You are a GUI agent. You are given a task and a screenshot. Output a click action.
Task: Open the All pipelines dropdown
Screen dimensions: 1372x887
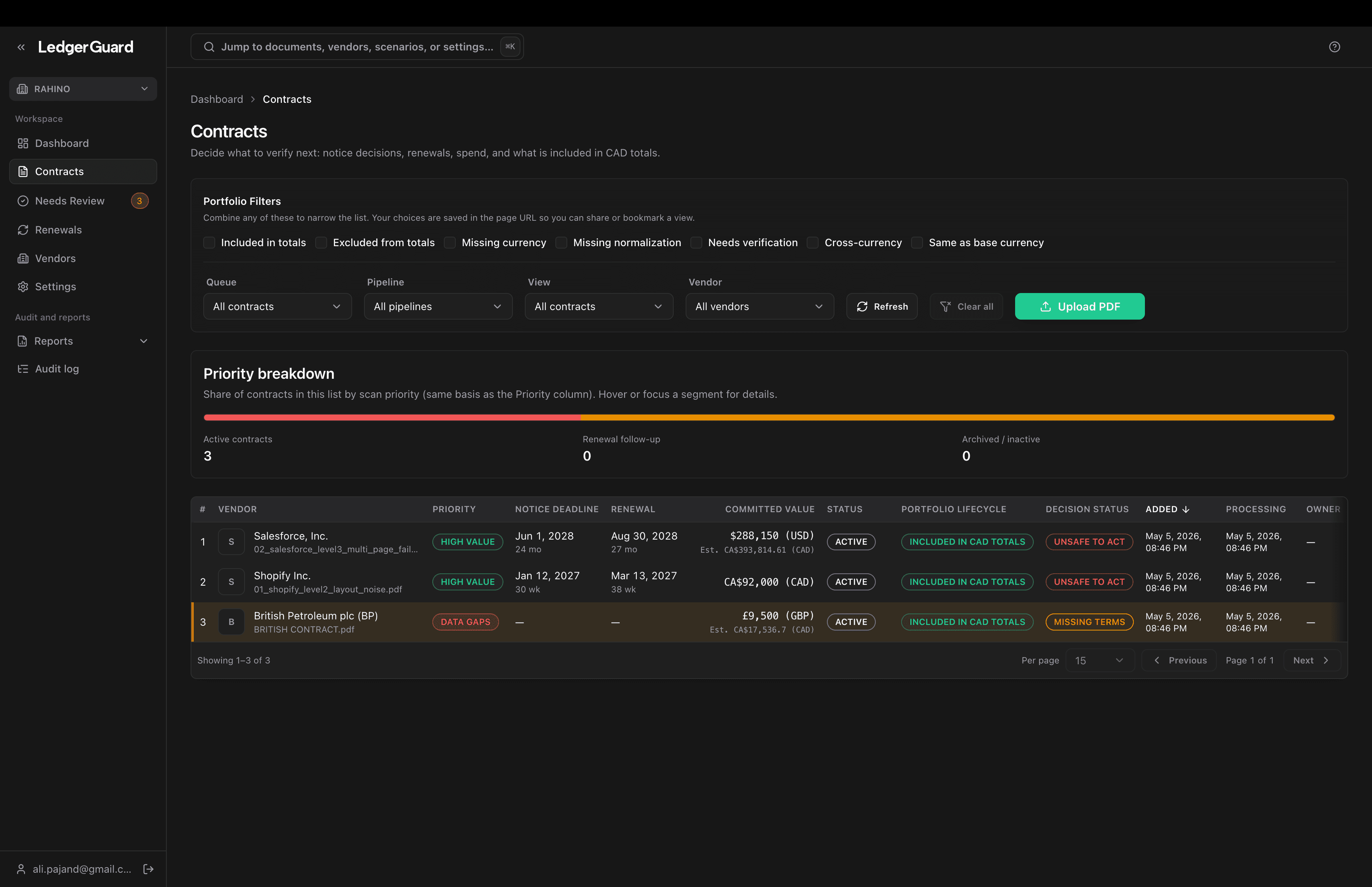coord(438,307)
